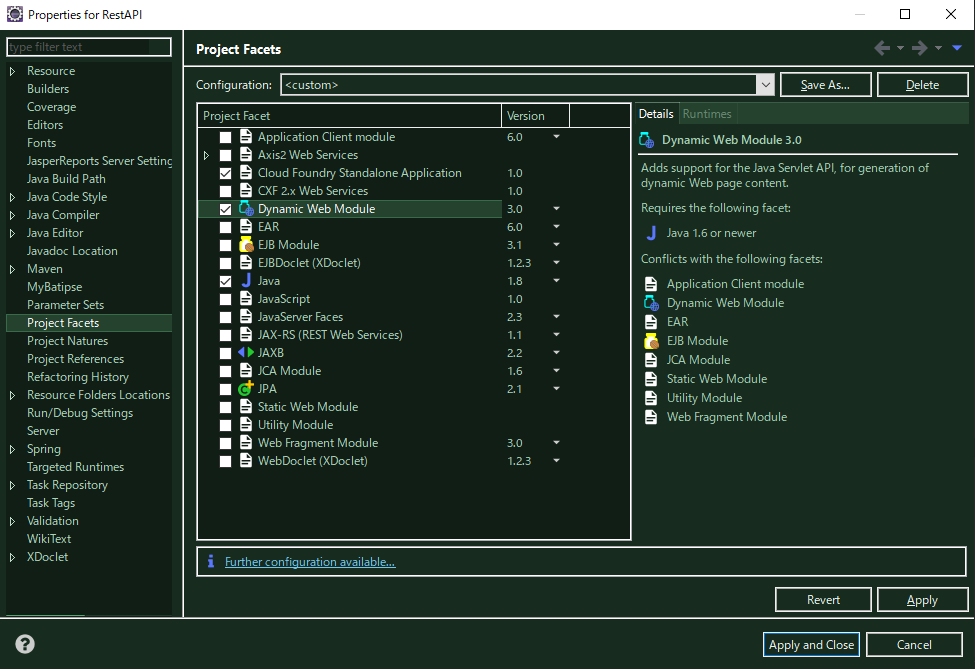Click the info icon beside further configuration

pyautogui.click(x=210, y=562)
